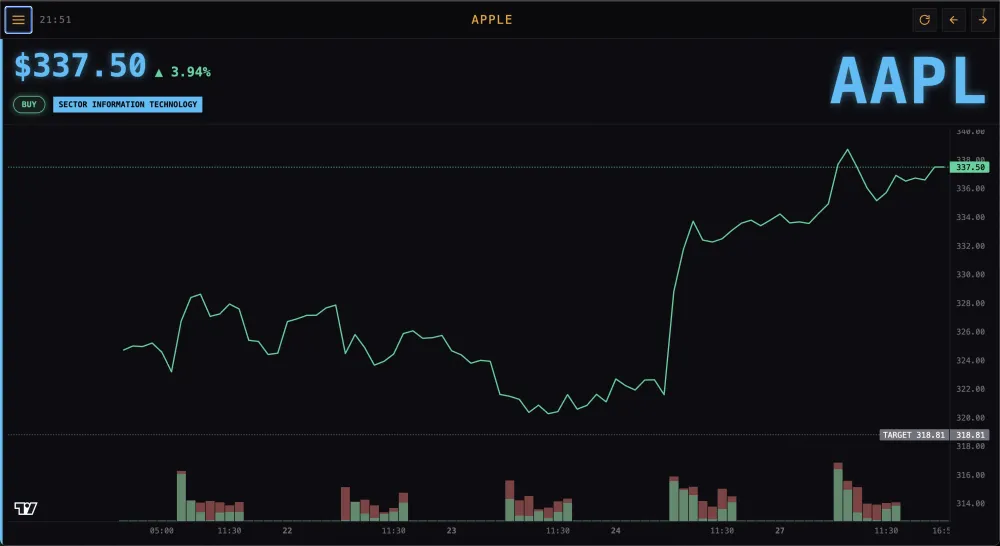
Task: Open the TradingView logo link
Action: (26, 508)
